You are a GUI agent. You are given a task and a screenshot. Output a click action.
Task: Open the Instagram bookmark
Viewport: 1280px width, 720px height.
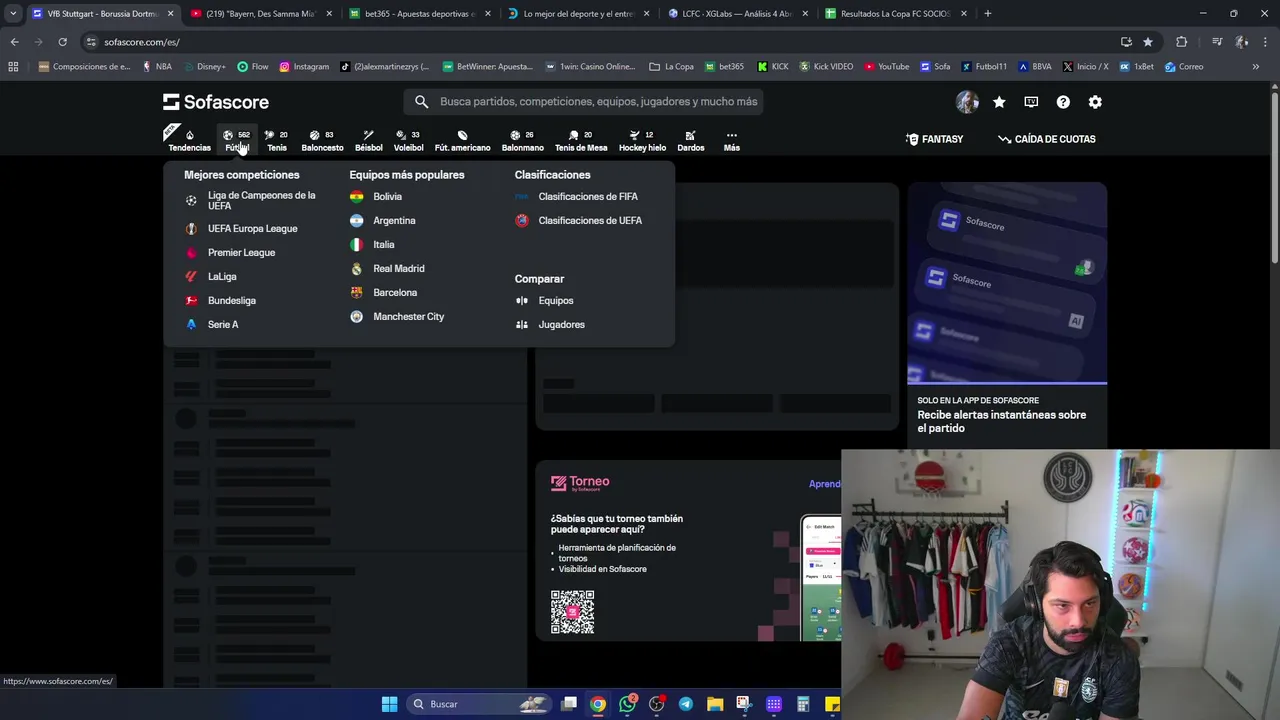(x=304, y=67)
